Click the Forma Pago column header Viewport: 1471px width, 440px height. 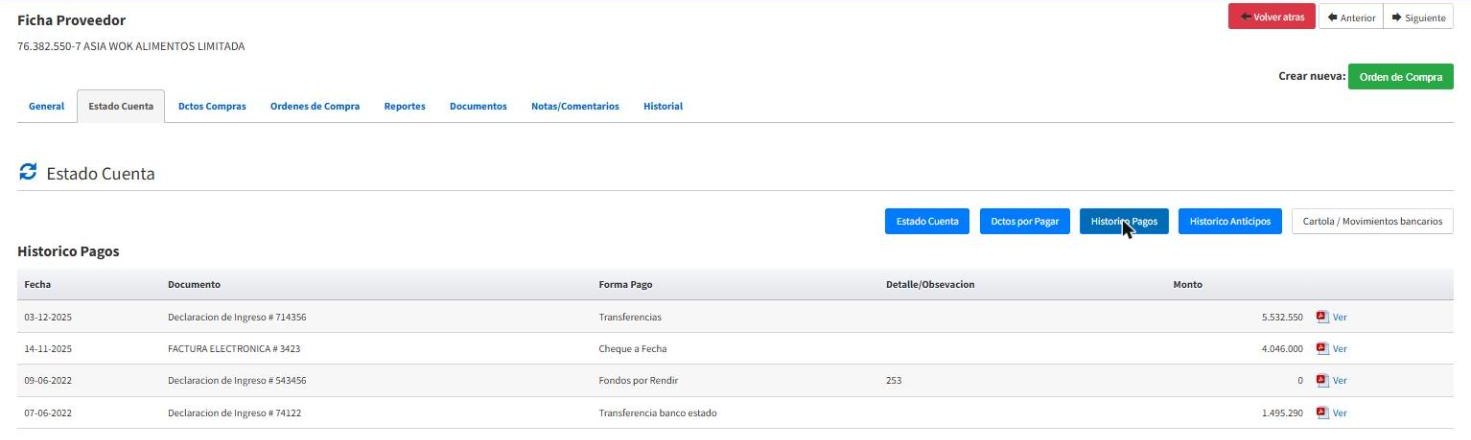click(625, 285)
